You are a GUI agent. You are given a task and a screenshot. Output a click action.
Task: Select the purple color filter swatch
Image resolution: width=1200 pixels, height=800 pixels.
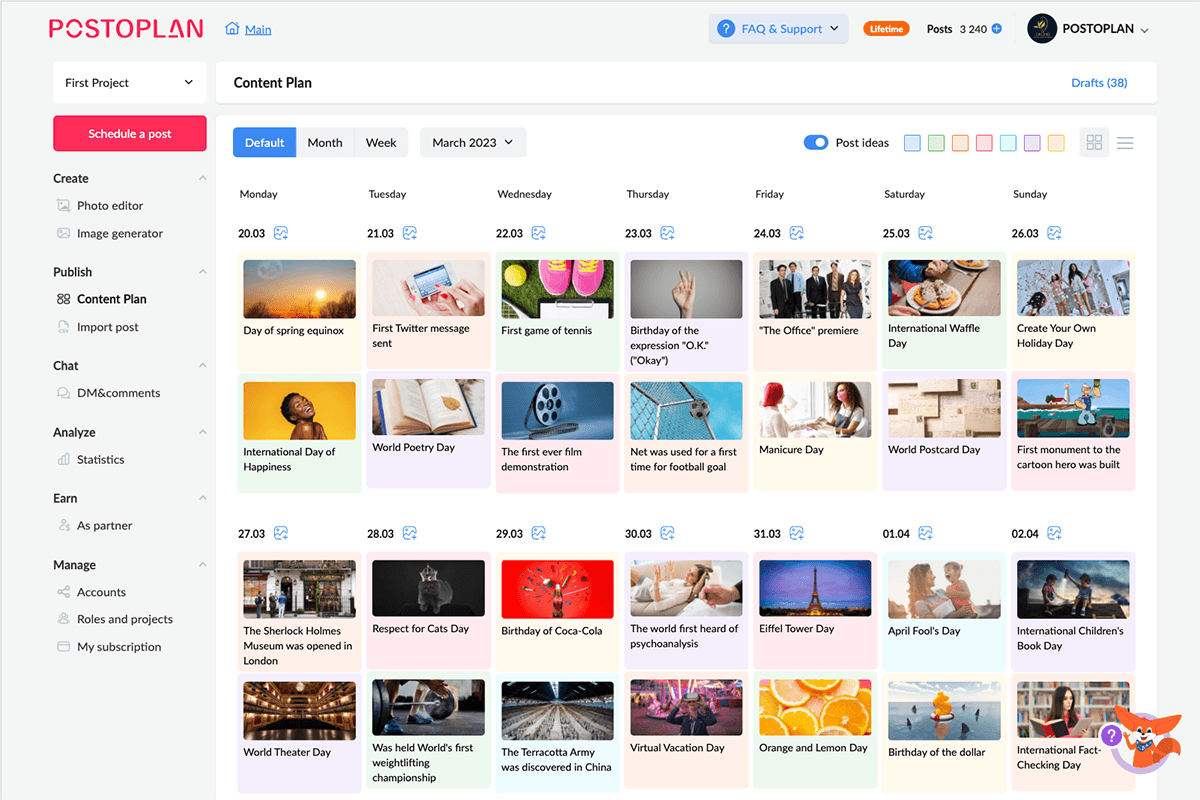coord(1032,143)
